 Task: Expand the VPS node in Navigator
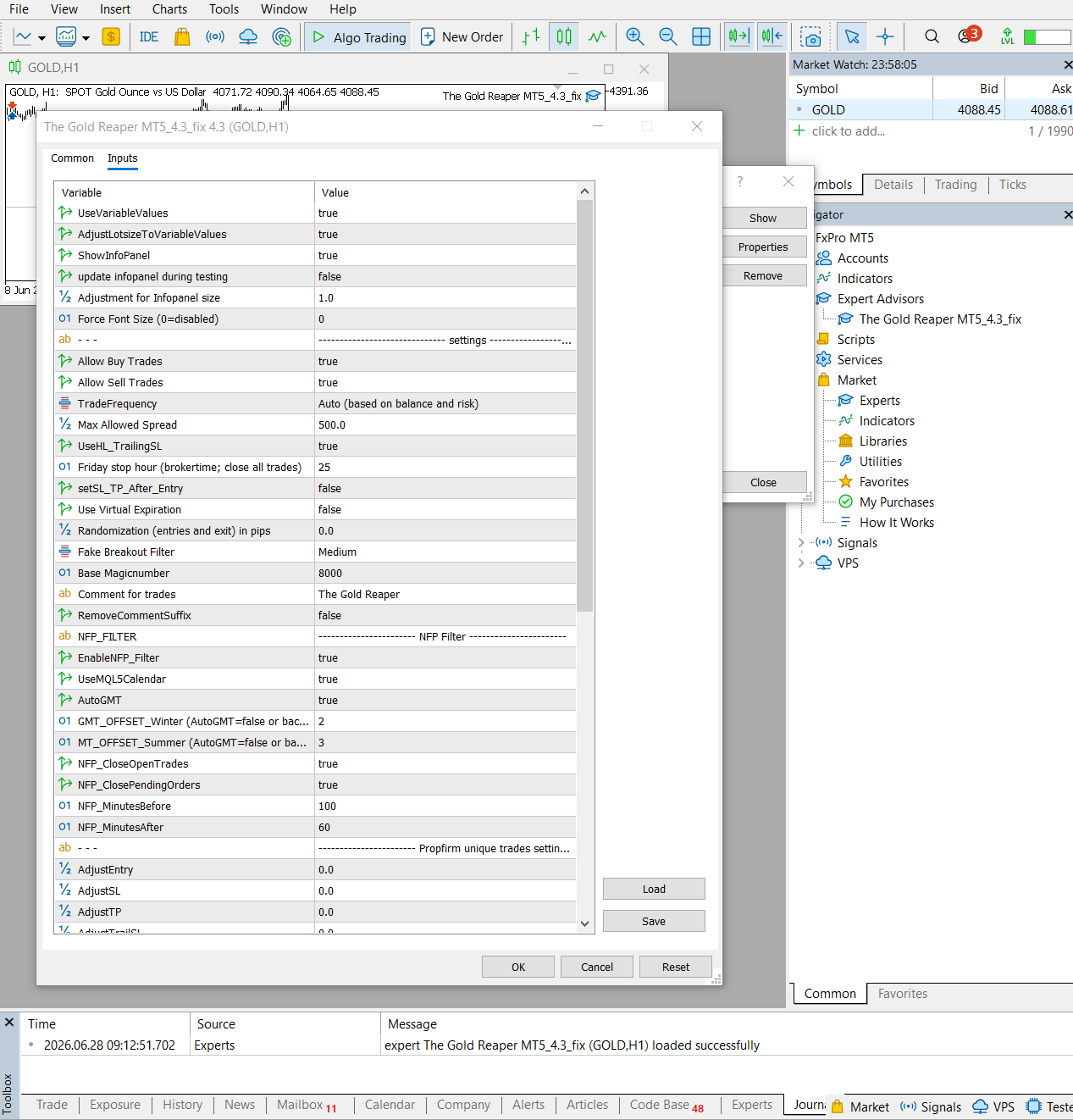(801, 563)
